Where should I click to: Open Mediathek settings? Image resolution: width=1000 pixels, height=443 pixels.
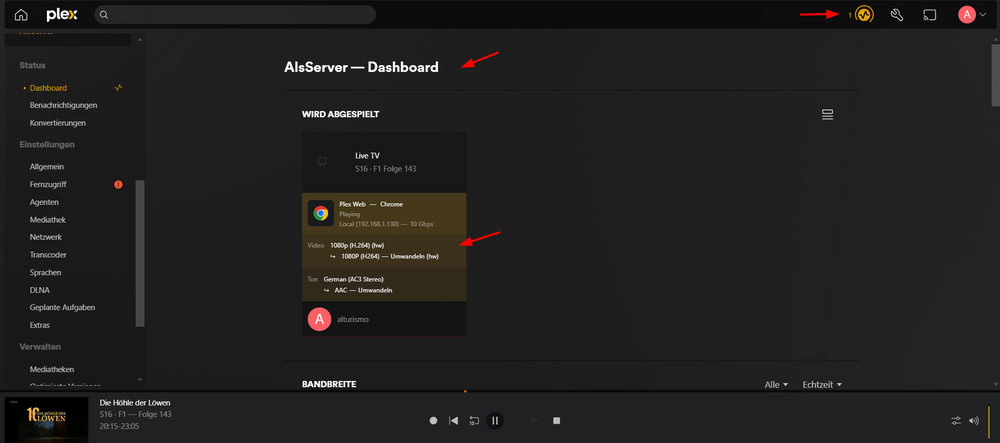[x=48, y=219]
